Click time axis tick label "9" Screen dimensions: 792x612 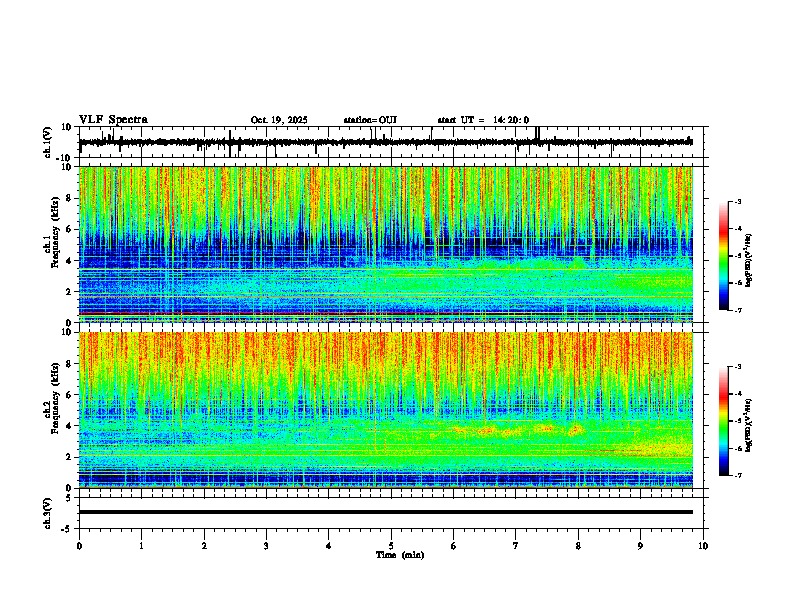click(640, 546)
